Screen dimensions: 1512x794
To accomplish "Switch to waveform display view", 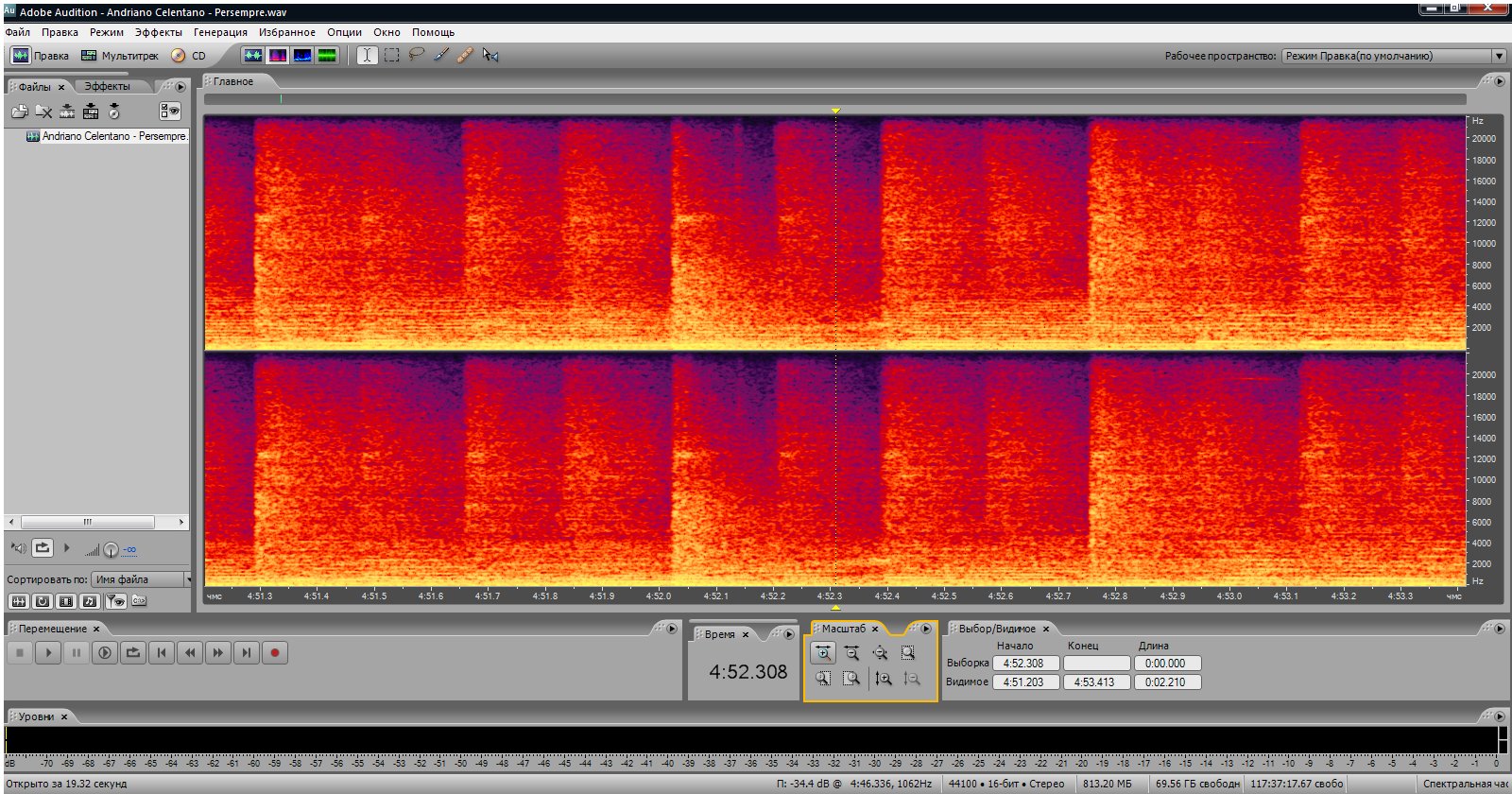I will click(x=253, y=55).
